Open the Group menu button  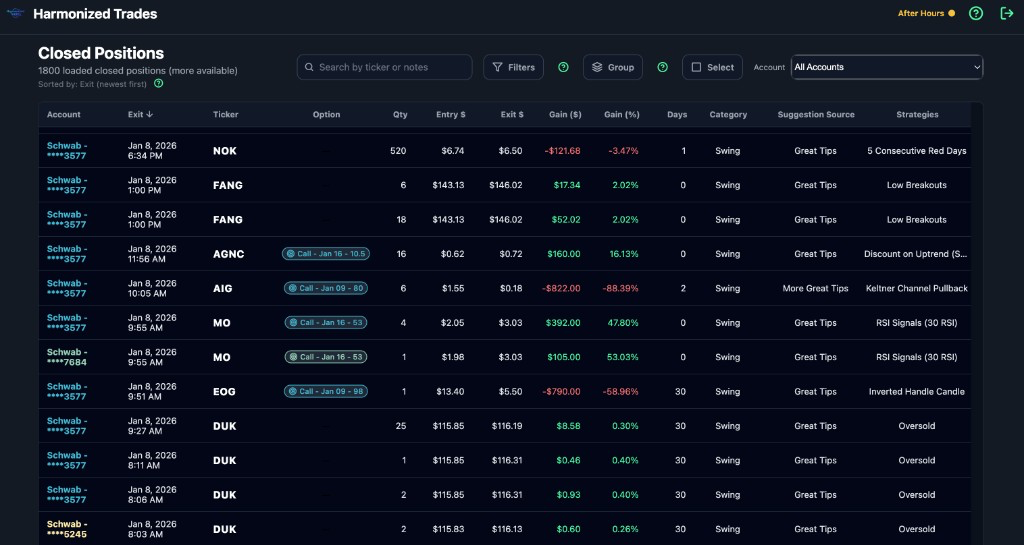tap(613, 67)
